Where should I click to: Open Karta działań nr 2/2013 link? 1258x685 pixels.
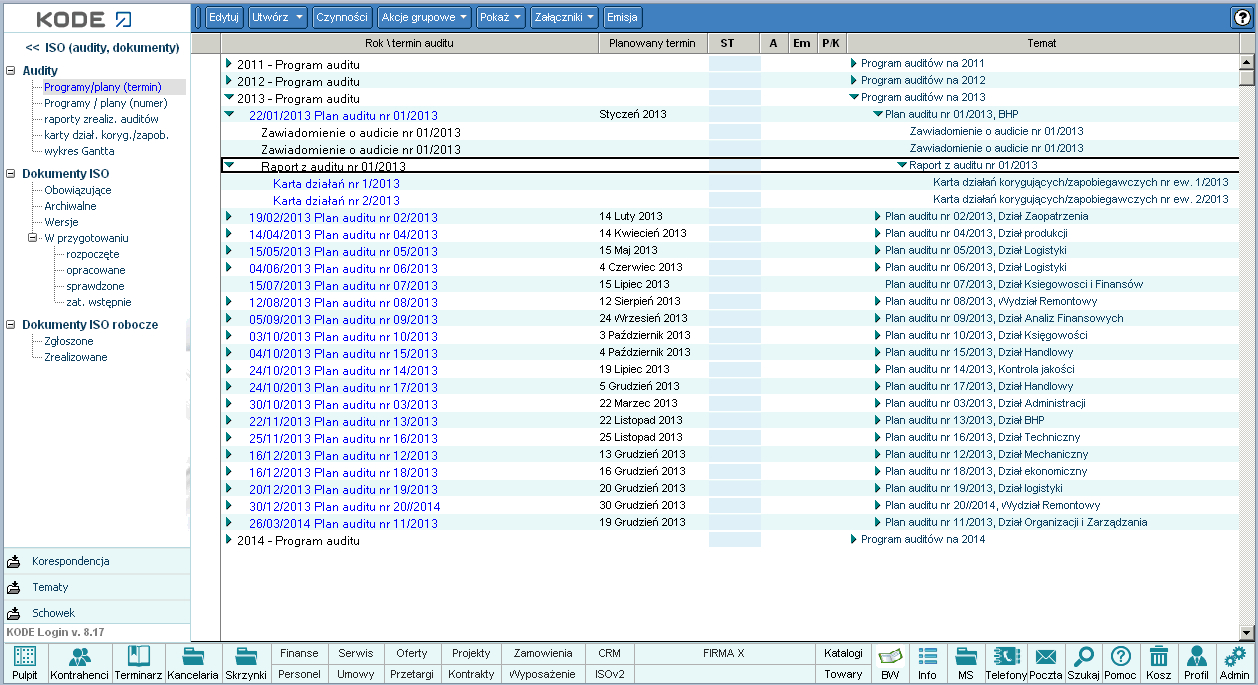pyautogui.click(x=336, y=201)
